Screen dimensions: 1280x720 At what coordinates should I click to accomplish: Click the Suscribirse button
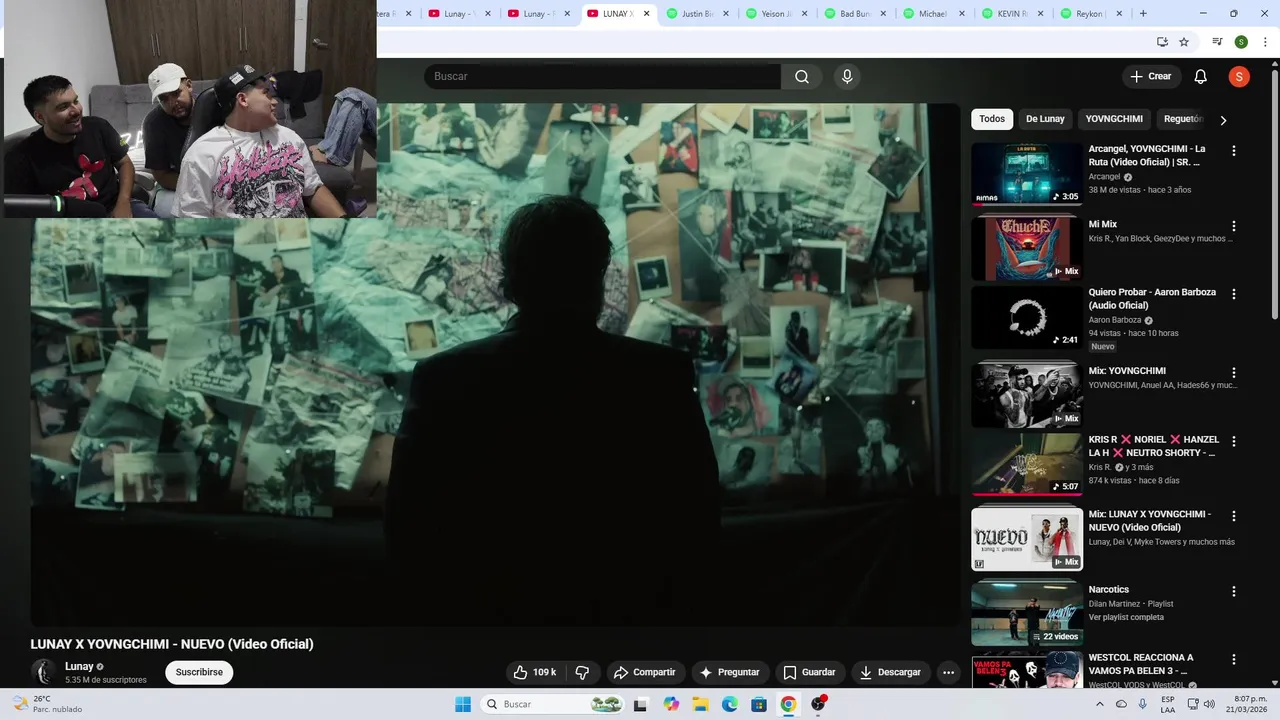pyautogui.click(x=199, y=672)
